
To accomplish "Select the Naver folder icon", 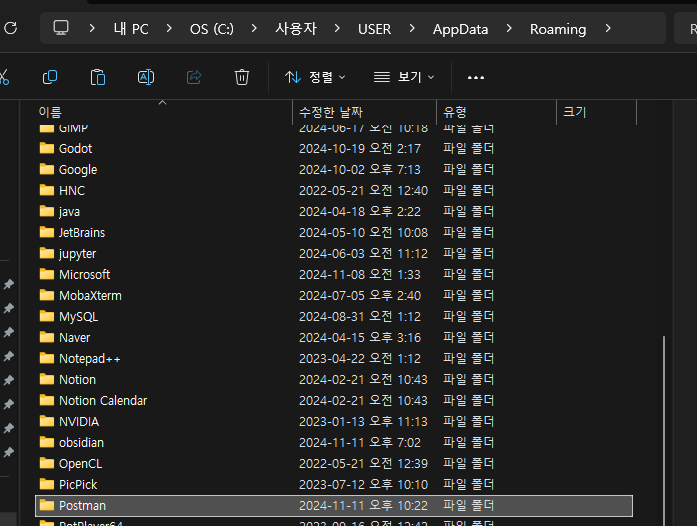I will [x=47, y=337].
